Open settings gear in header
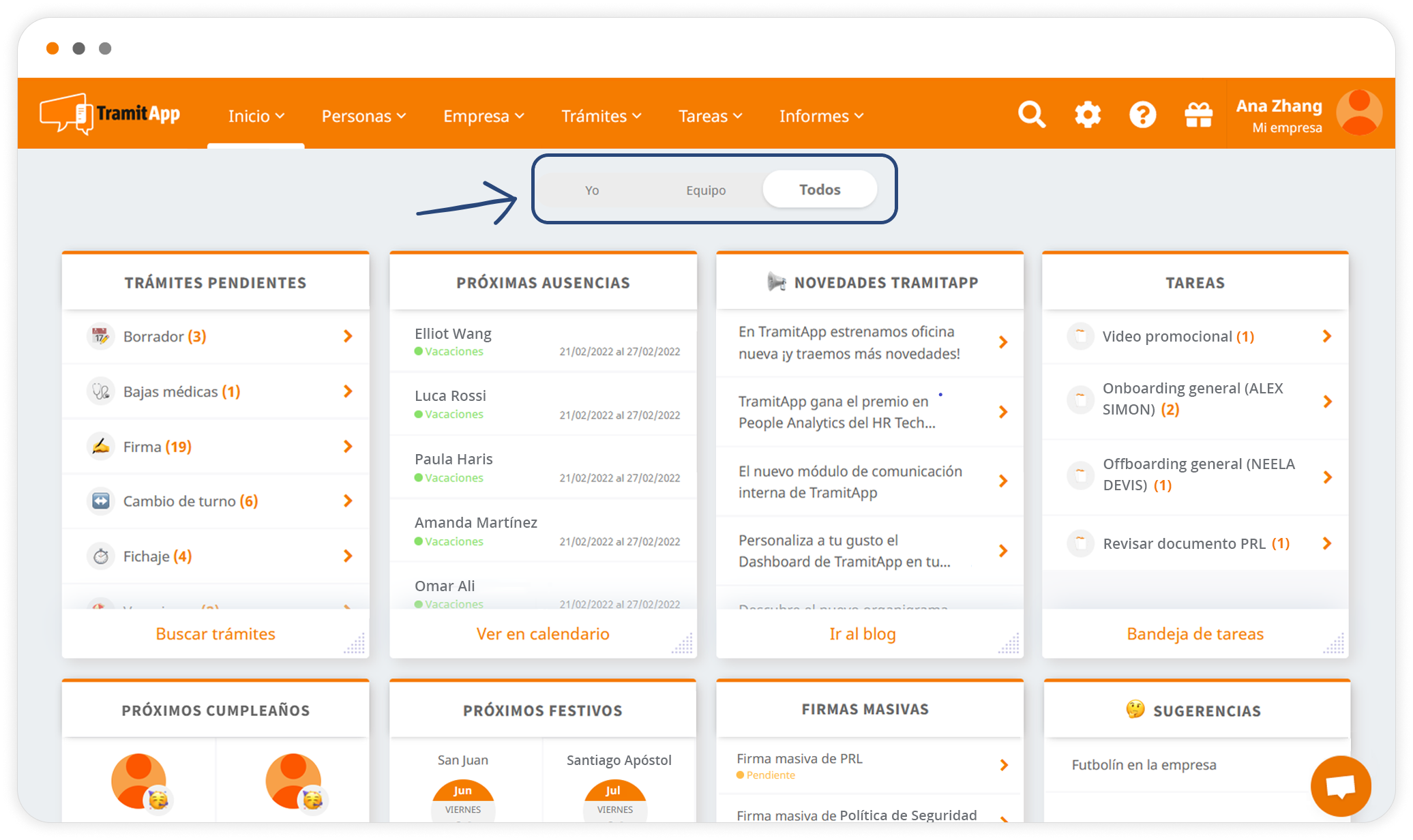This screenshot has height=840, width=1413. 1087,115
